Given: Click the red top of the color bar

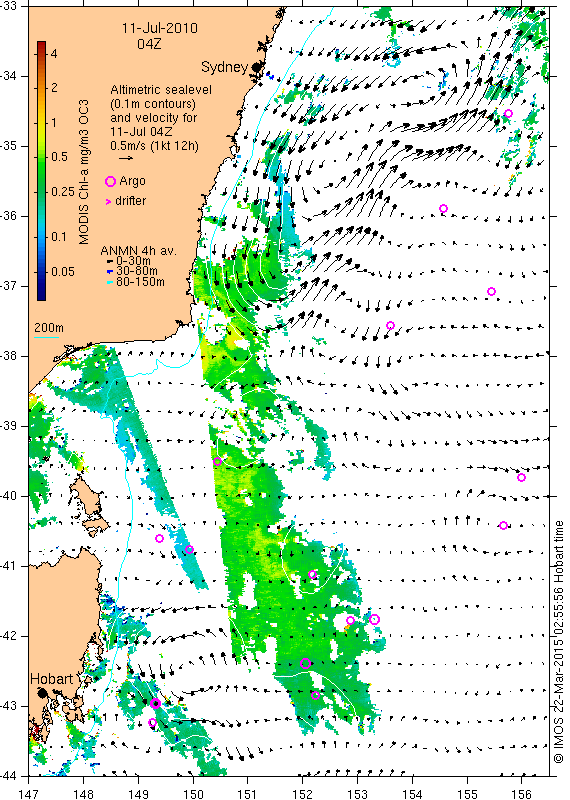Looking at the screenshot, I should click(41, 45).
